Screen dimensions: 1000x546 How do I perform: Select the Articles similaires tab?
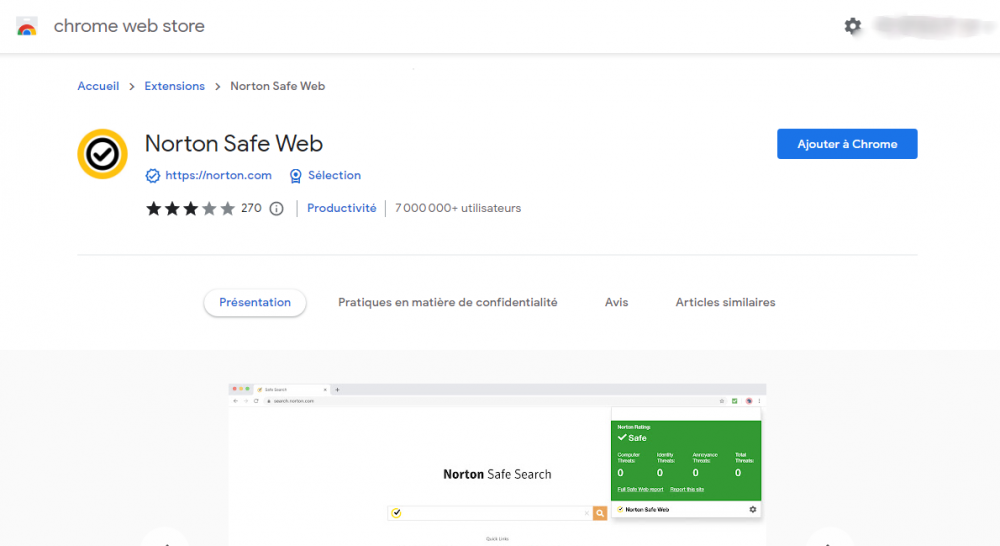725,302
